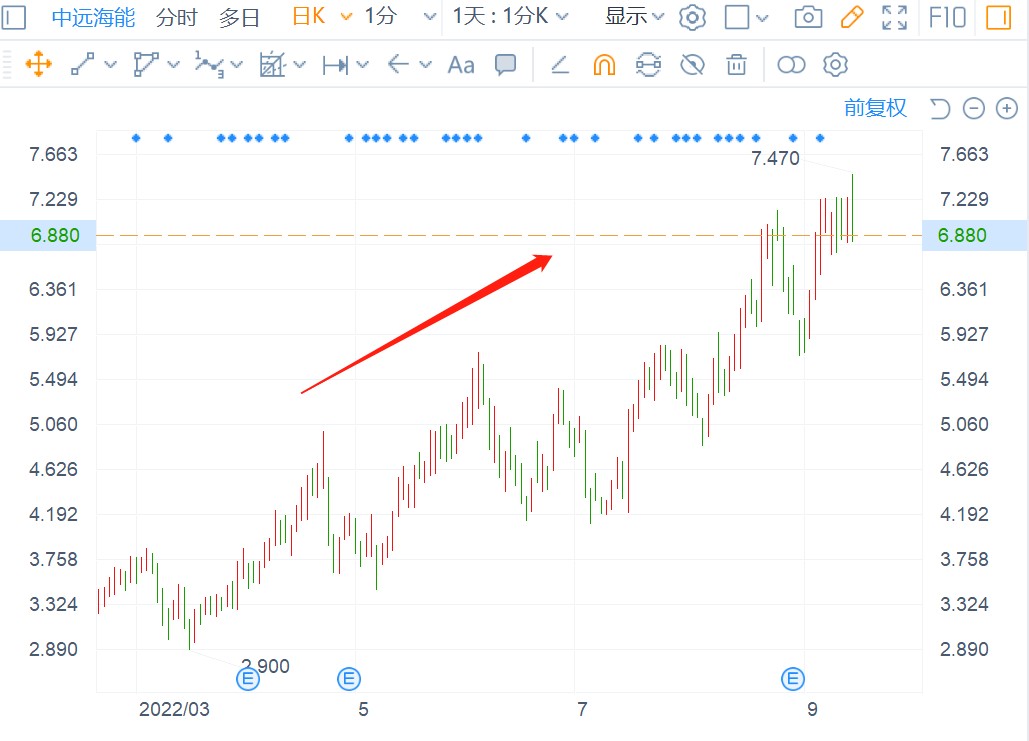The height and width of the screenshot is (741, 1029).
Task: Switch to the 分时 tab
Action: tap(177, 17)
